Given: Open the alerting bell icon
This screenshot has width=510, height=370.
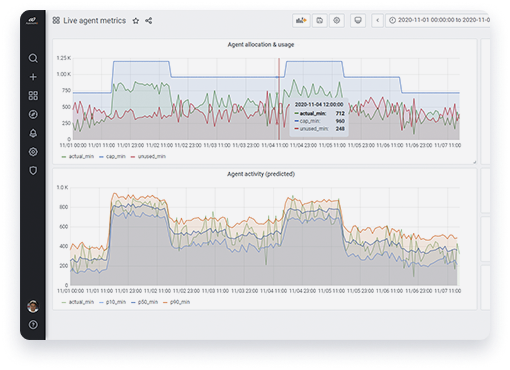Looking at the screenshot, I should click(33, 133).
